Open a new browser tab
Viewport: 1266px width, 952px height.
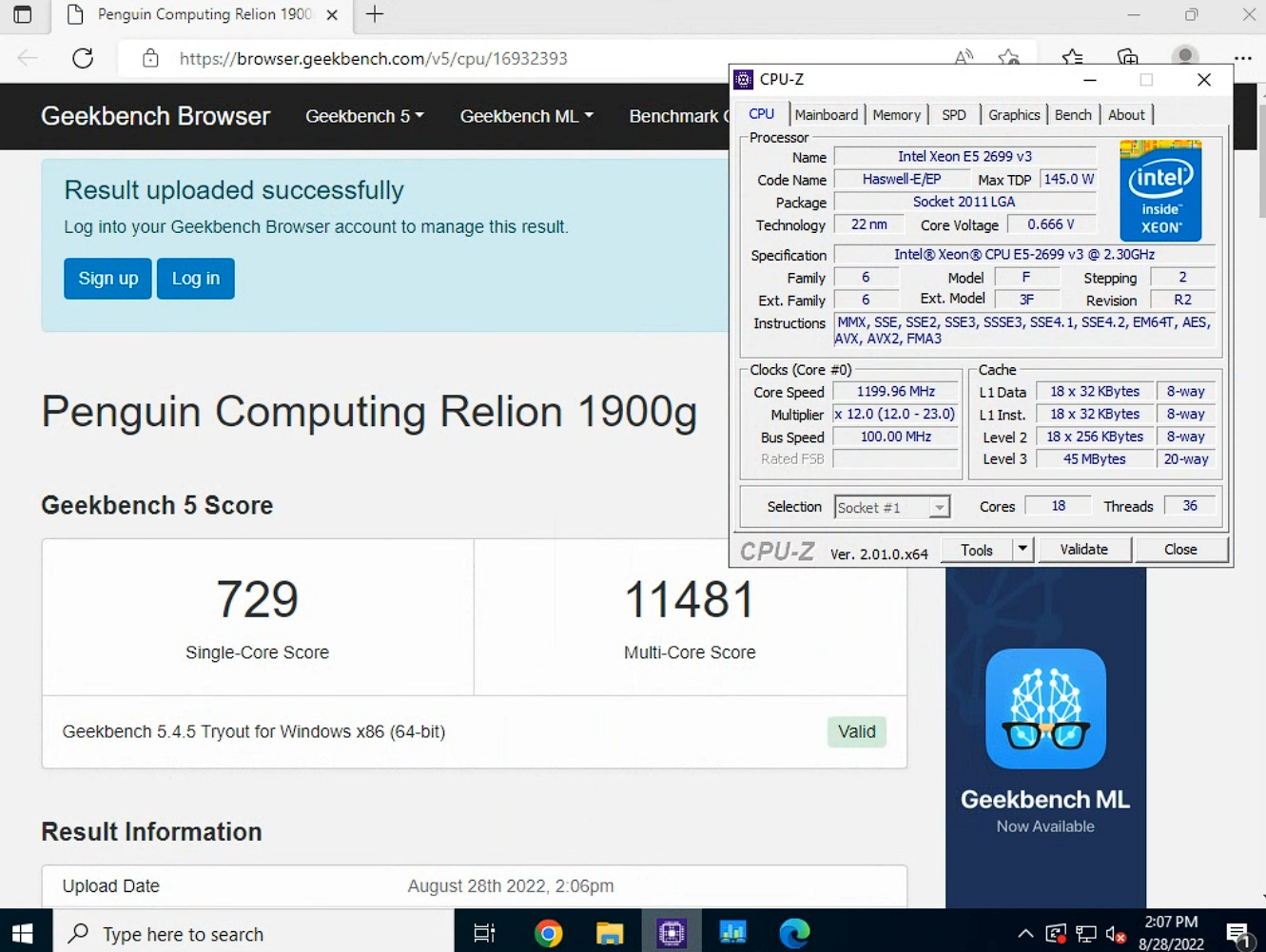point(375,14)
